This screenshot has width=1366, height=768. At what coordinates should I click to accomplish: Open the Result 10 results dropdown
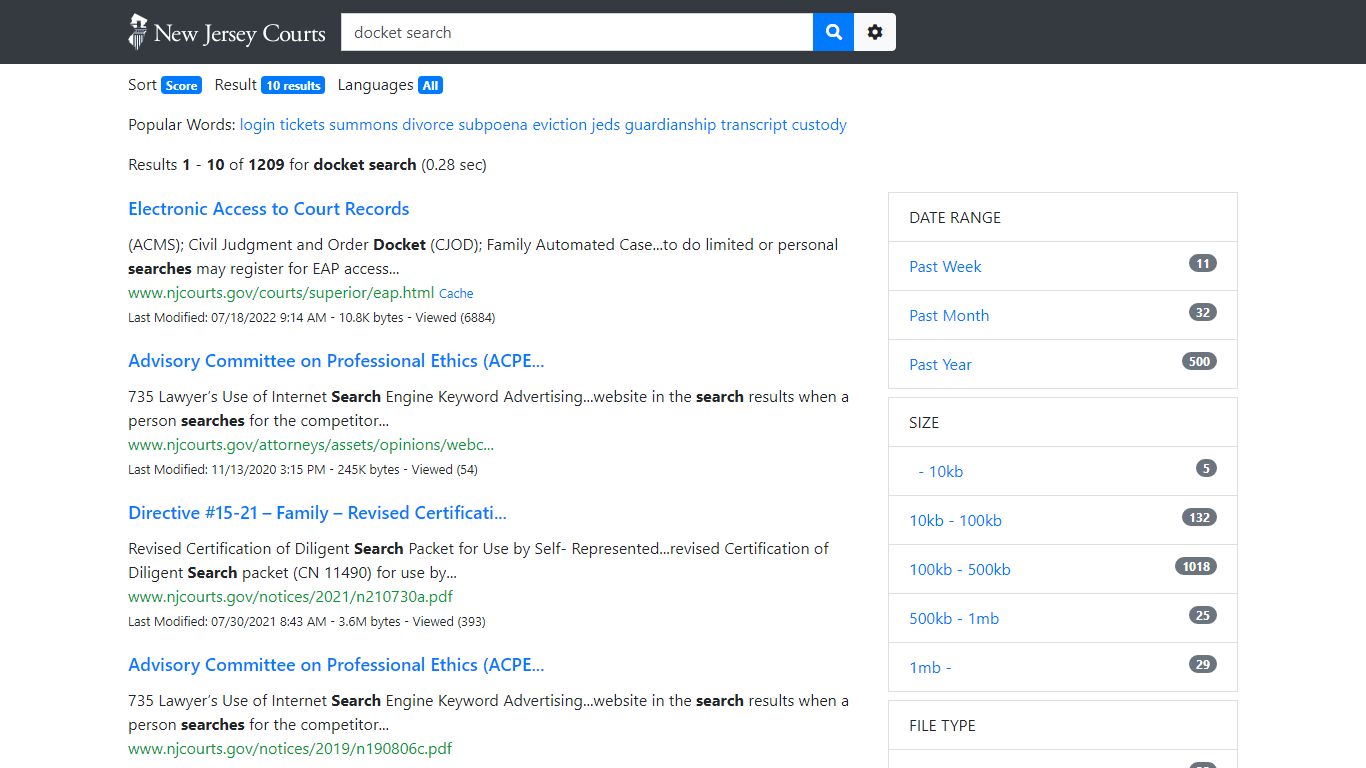(293, 86)
